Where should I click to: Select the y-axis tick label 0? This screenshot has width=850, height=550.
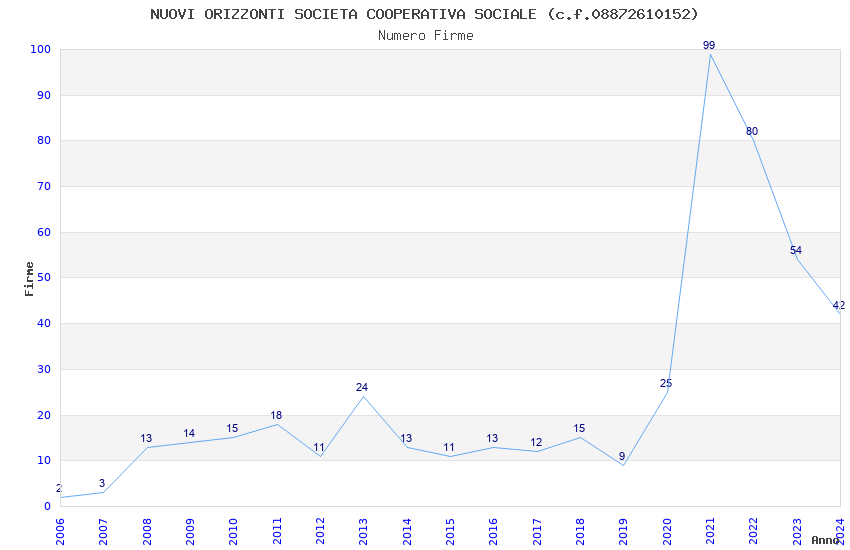(x=48, y=507)
